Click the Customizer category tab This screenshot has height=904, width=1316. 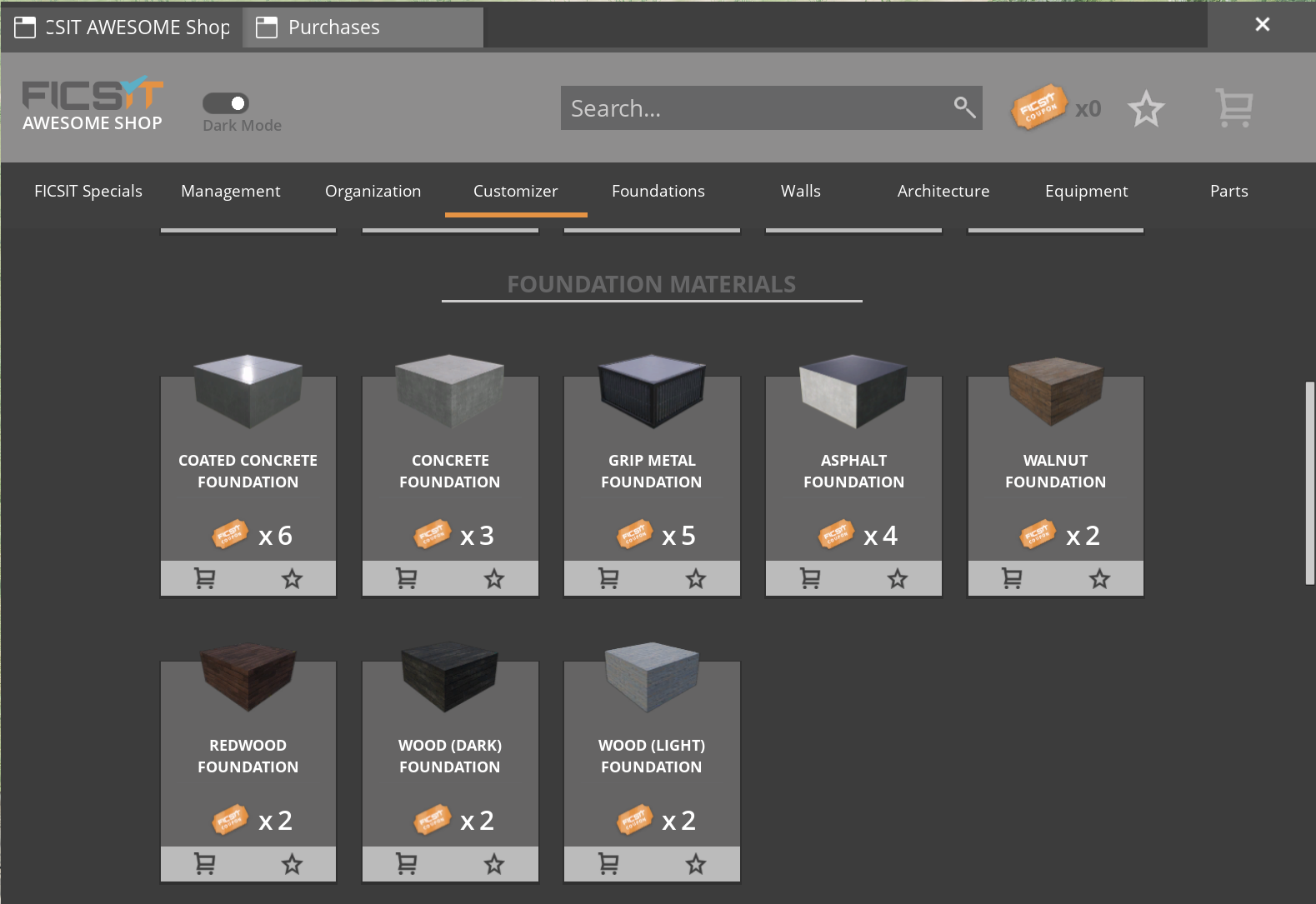[x=516, y=191]
